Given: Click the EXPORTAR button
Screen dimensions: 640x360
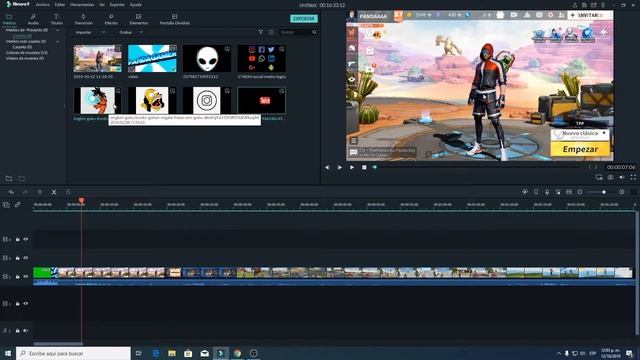Looking at the screenshot, I should pyautogui.click(x=304, y=19).
